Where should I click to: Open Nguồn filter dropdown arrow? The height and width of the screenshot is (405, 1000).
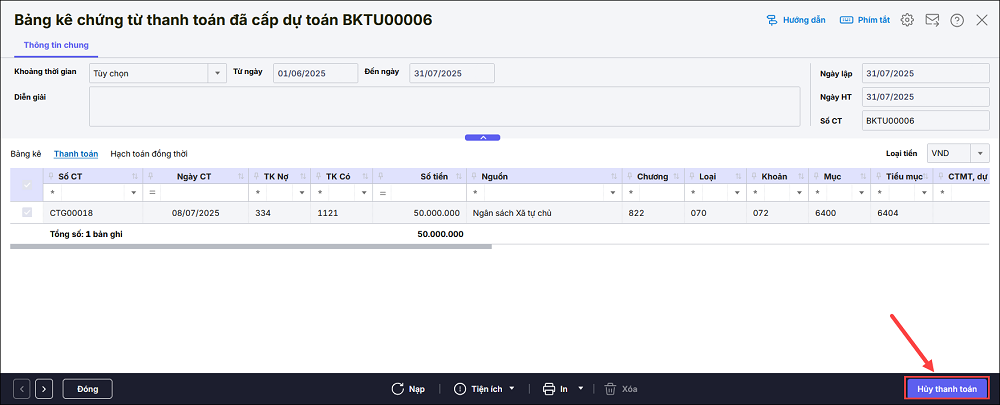pos(614,192)
